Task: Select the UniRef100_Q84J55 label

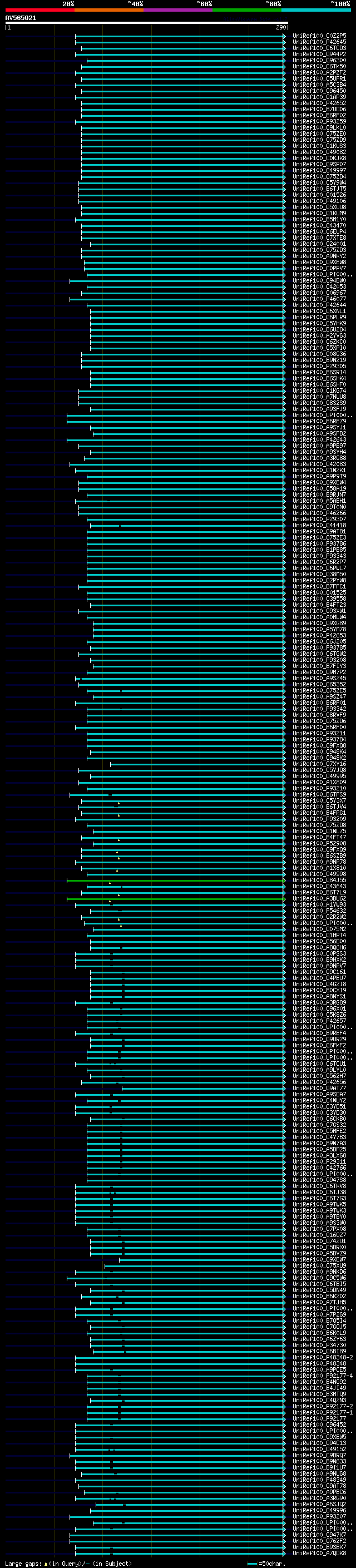Action: tap(319, 880)
